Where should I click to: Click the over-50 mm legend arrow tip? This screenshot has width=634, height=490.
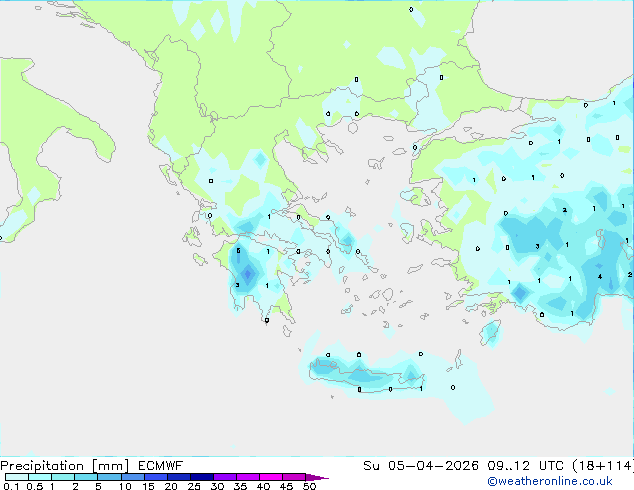[317, 477]
